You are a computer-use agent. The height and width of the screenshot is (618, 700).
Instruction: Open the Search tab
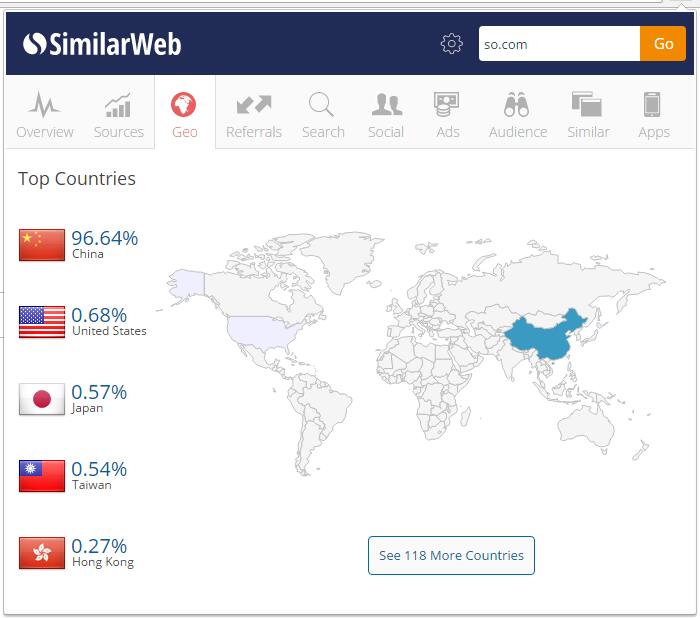click(323, 114)
